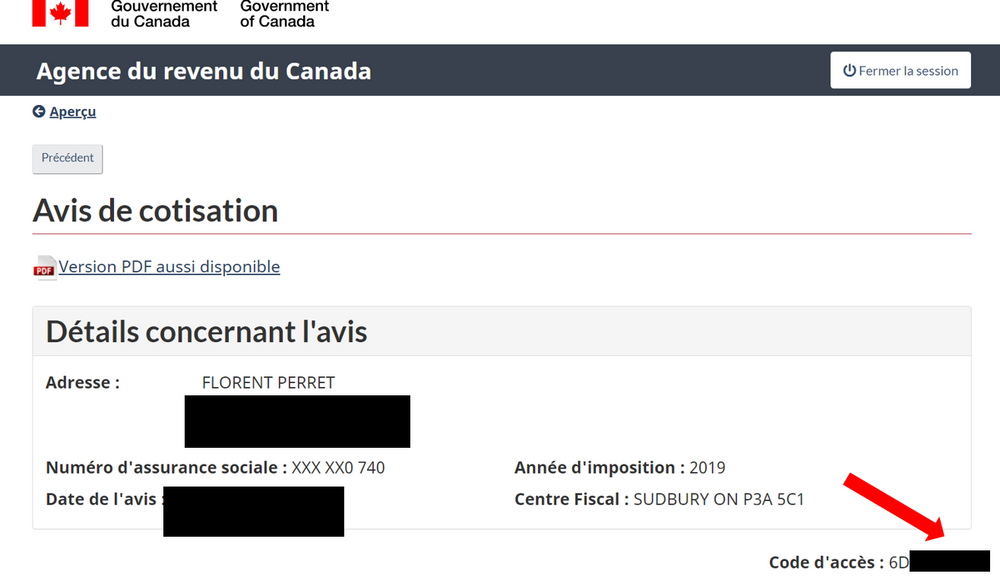The image size is (1000, 580).
Task: Click the Avis de cotisation page title
Action: [x=155, y=211]
